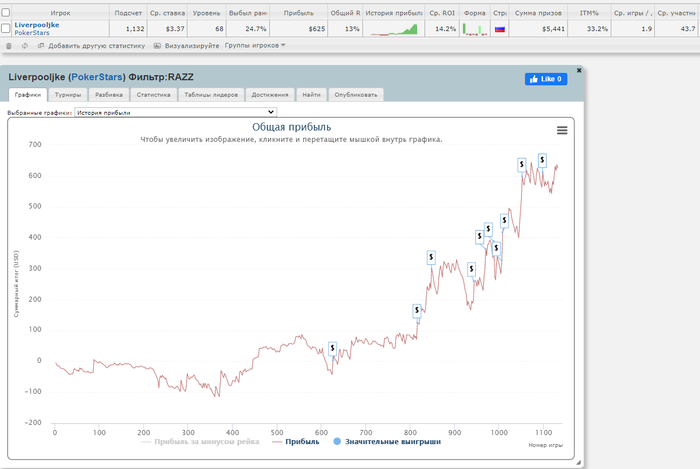Click the icon before Добавить другую статистику
Image resolution: width=700 pixels, height=469 pixels.
point(41,46)
